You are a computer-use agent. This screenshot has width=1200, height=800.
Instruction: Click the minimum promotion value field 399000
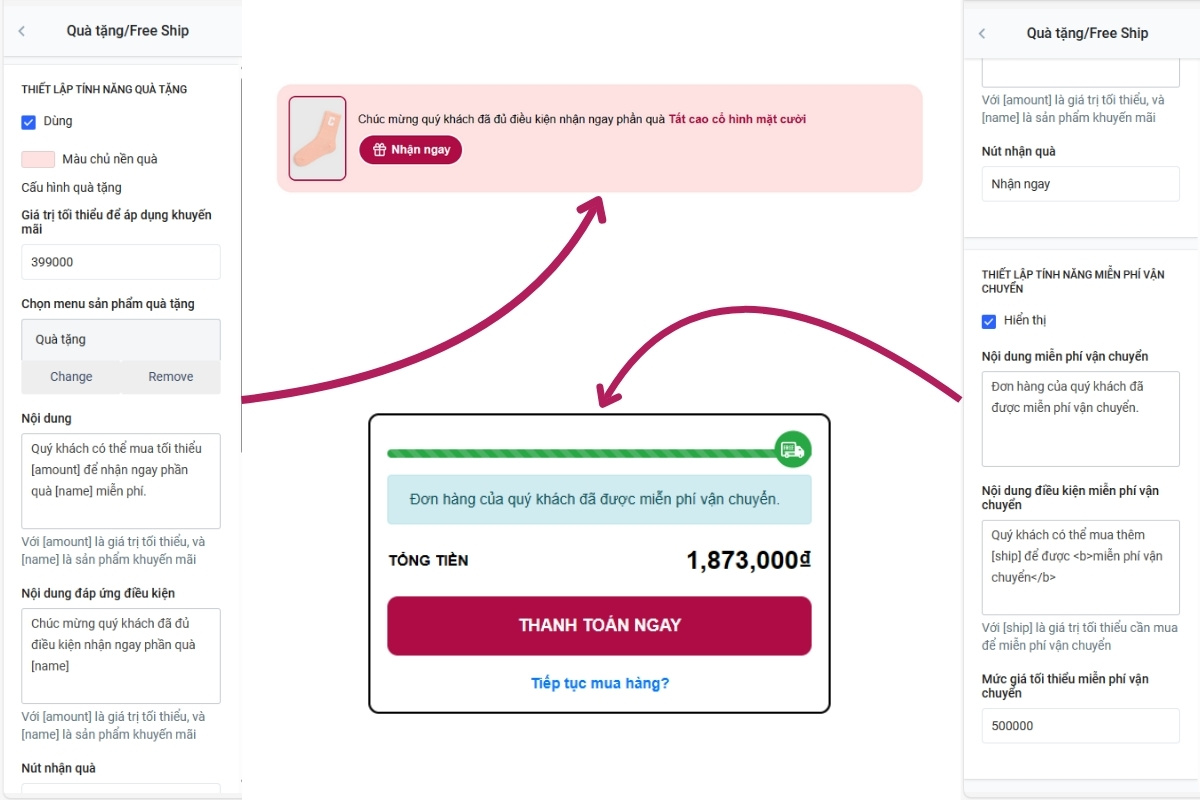[120, 262]
